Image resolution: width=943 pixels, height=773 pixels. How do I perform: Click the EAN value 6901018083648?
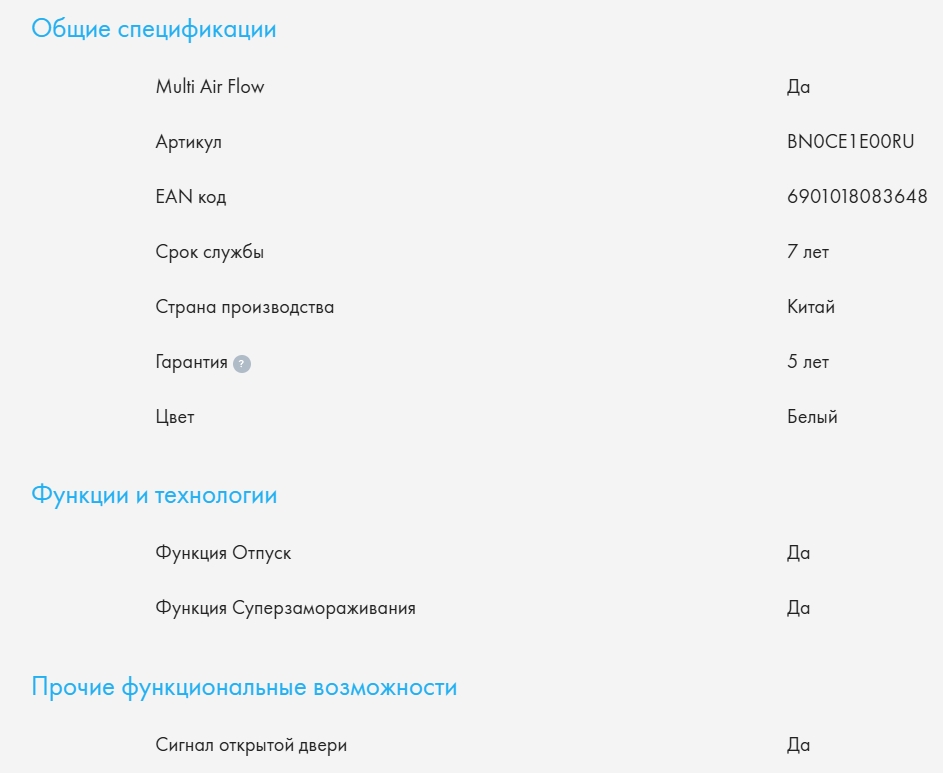(857, 197)
